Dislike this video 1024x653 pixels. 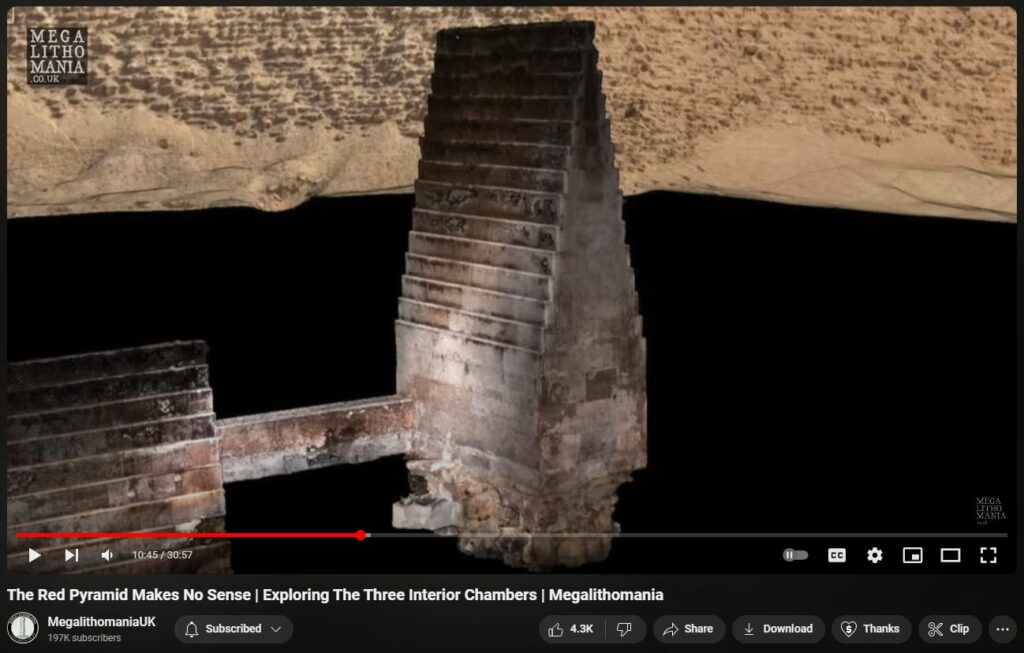click(624, 629)
